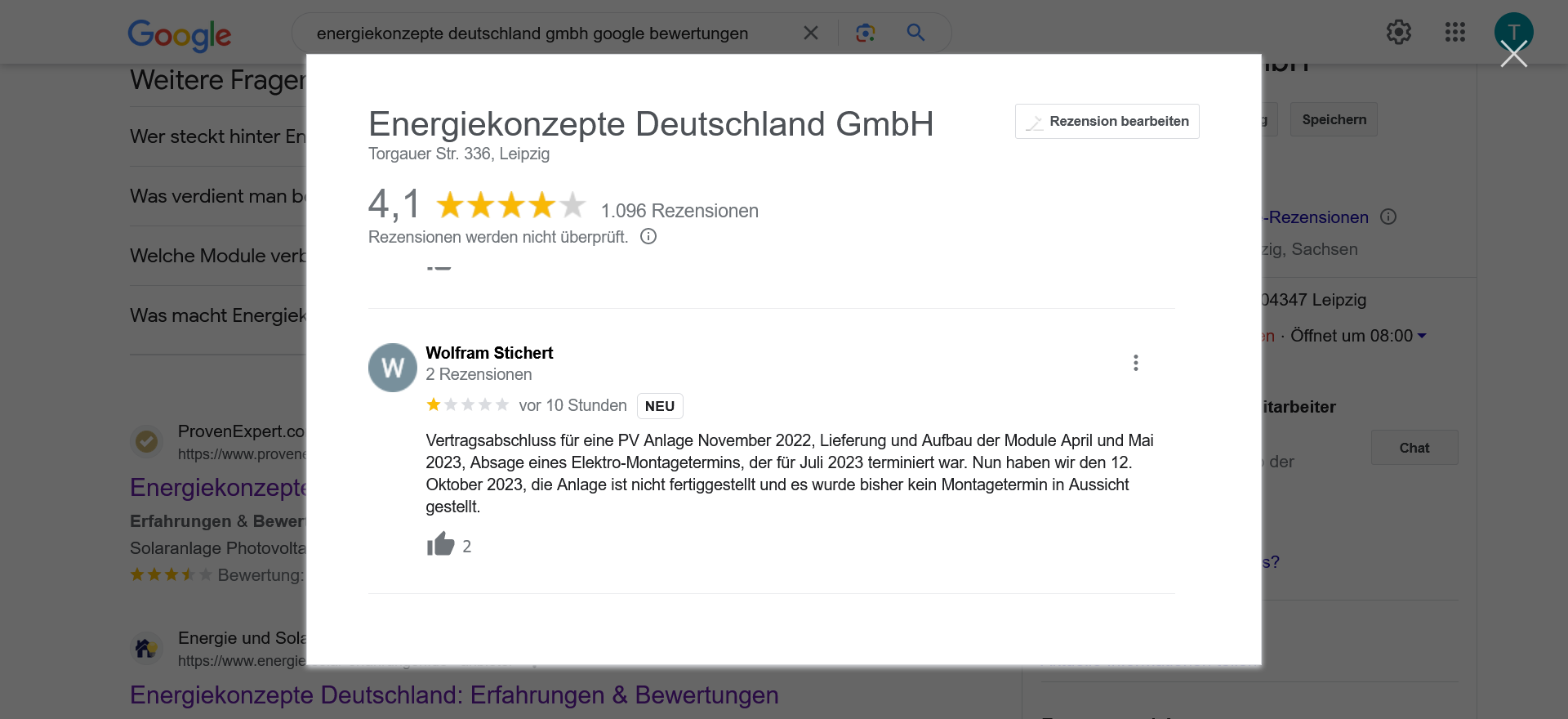Screen dimensions: 1568x719
Task: Open Wolfram Stichert's reviewer profile name
Action: tap(489, 353)
